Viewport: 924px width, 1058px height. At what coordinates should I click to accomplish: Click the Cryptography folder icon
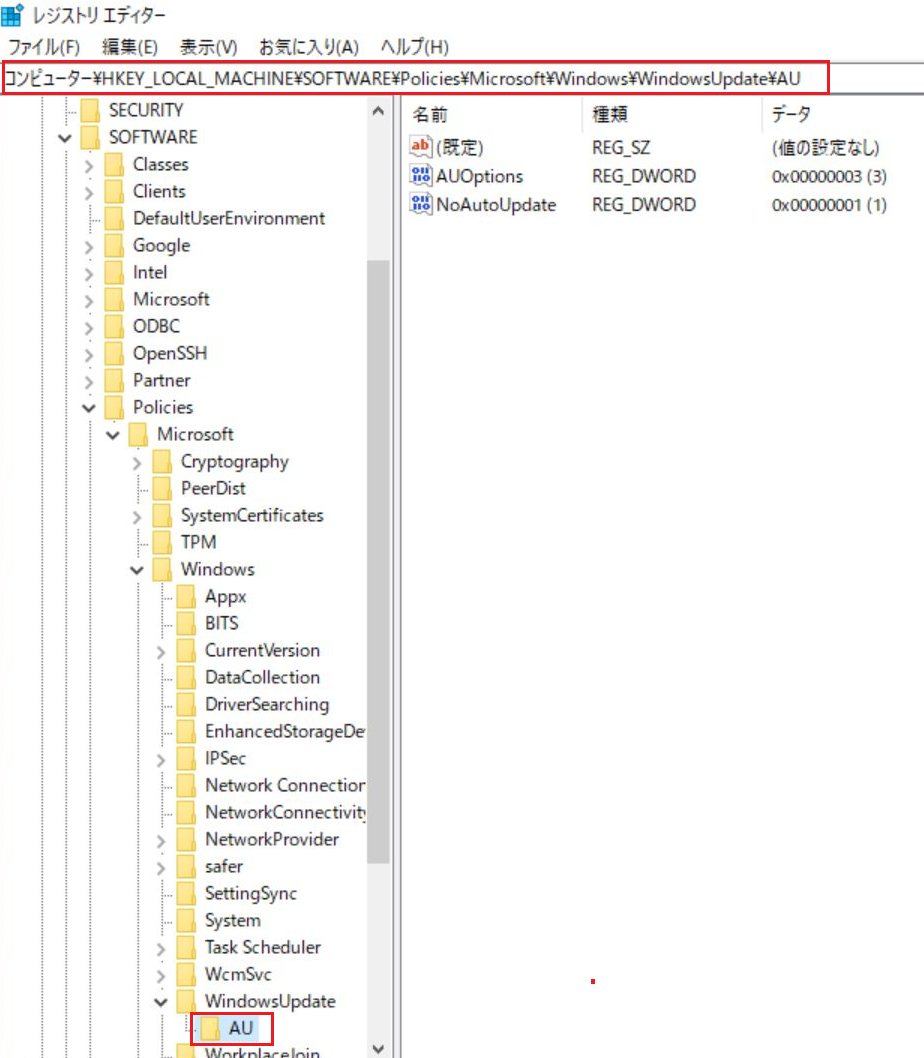pos(162,461)
